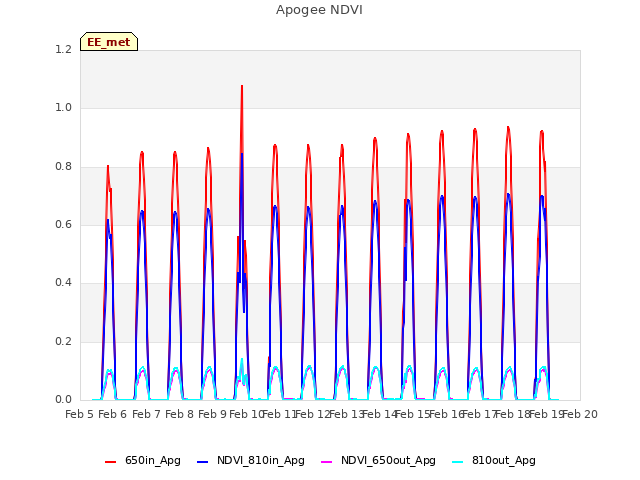The width and height of the screenshot is (640, 480).
Task: Click the Feb 5 x-axis label
Action: pos(80,414)
